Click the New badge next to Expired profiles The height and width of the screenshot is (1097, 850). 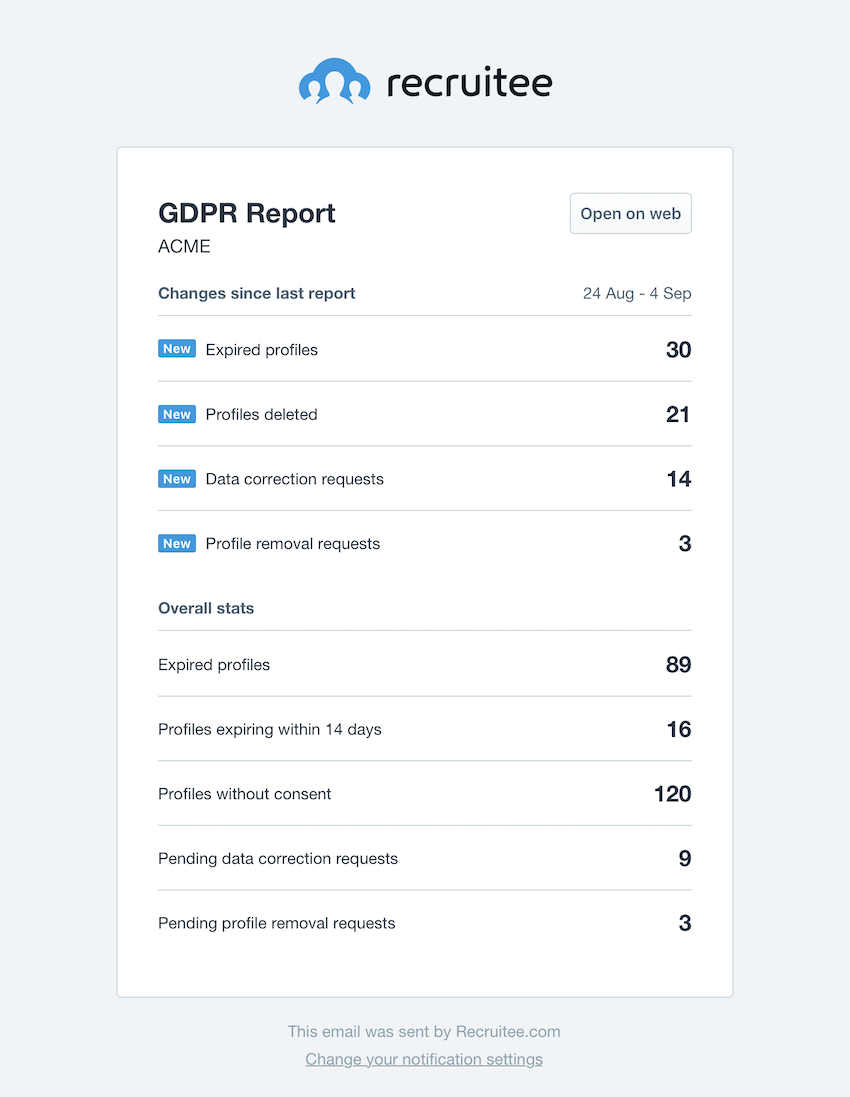coord(177,349)
